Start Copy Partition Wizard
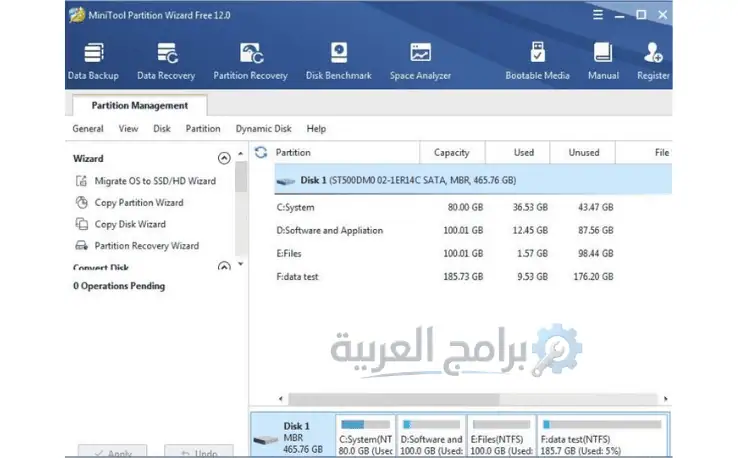738x458 pixels. [139, 202]
